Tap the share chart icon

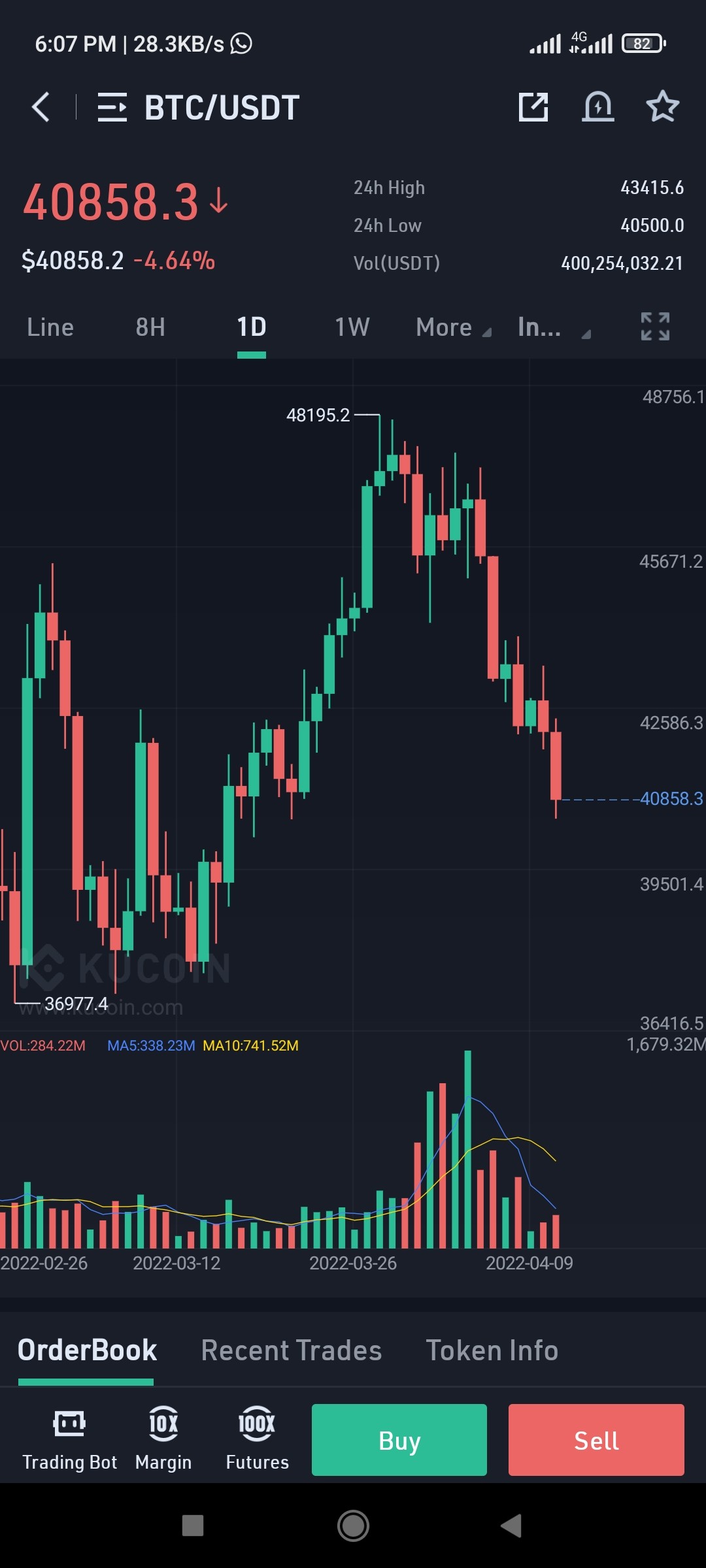(x=533, y=107)
